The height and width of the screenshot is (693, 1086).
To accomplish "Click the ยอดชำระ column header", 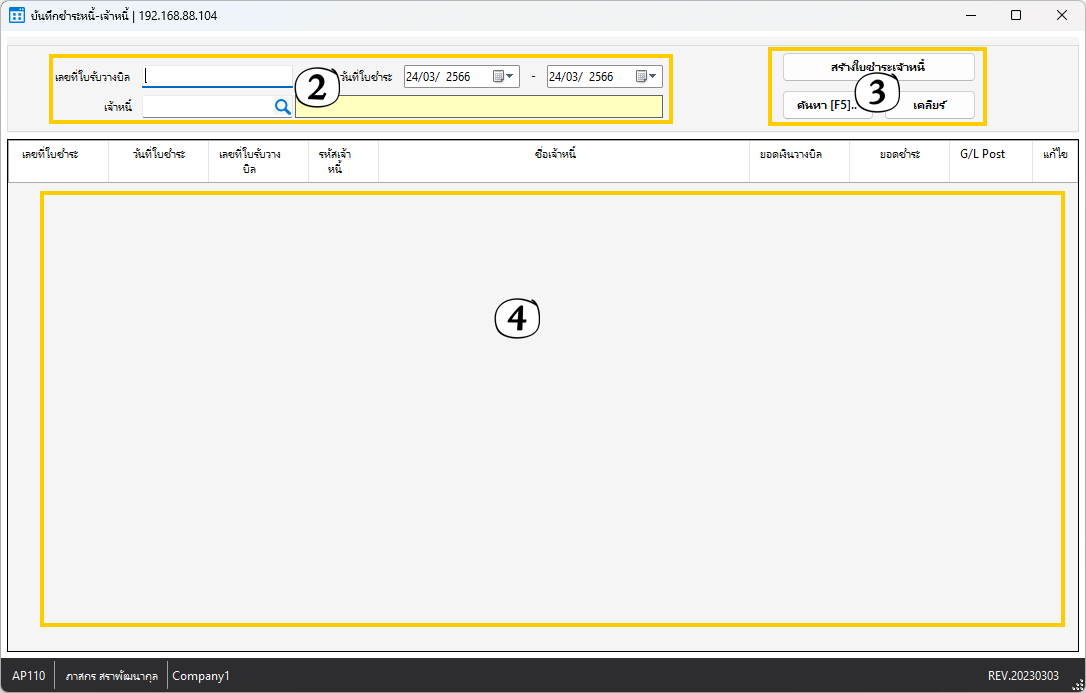I will 899,155.
